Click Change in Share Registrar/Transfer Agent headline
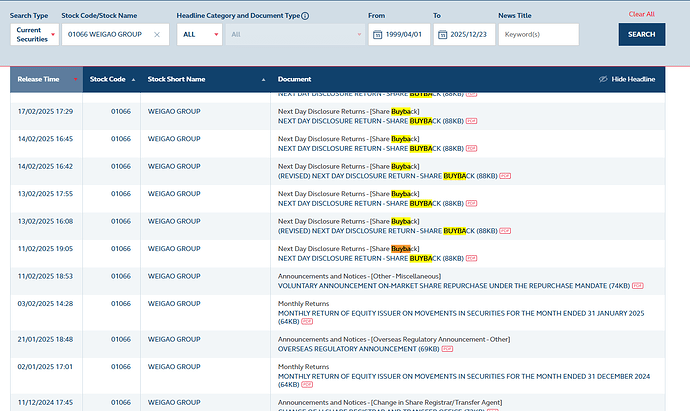This screenshot has width=690, height=411. (390, 403)
